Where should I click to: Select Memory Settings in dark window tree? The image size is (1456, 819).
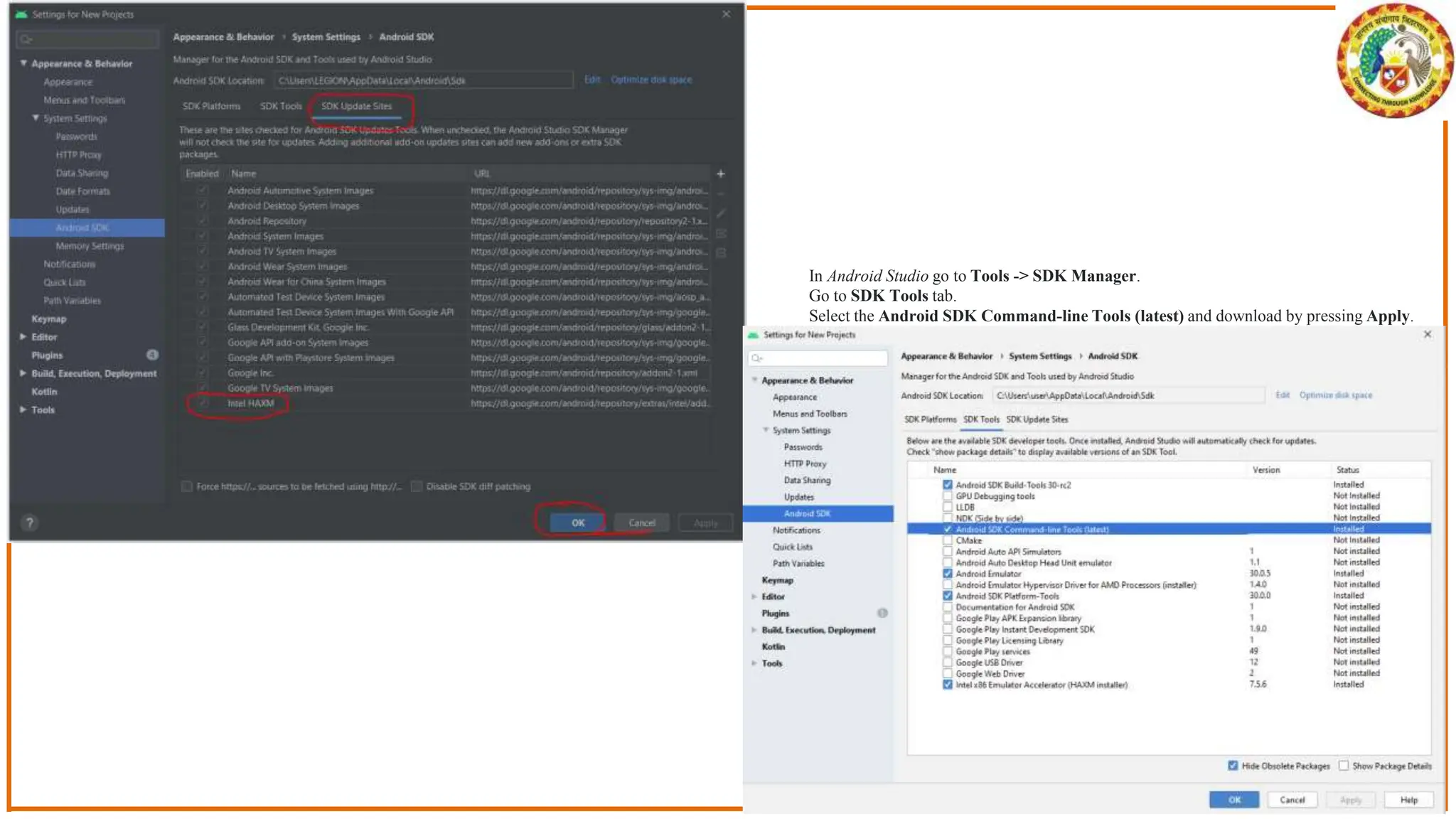click(90, 246)
